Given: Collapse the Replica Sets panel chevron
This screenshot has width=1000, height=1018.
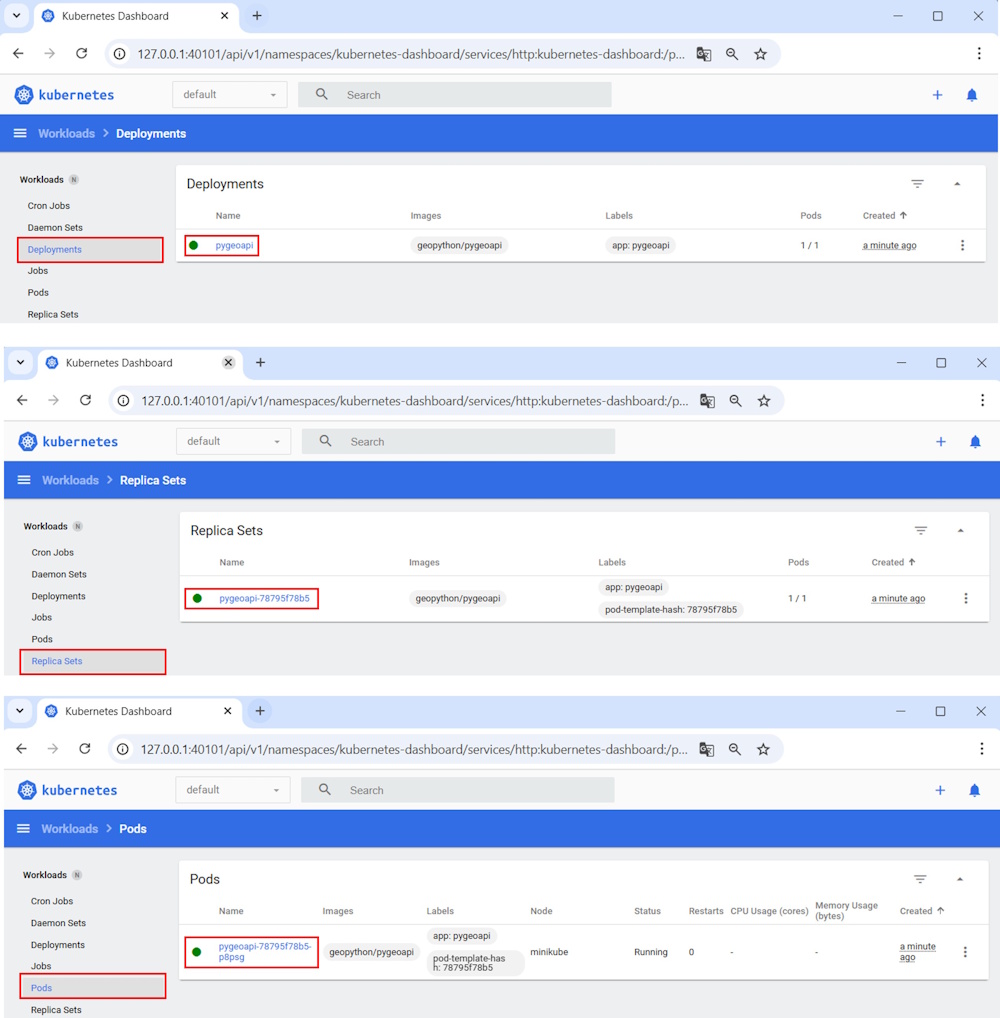Looking at the screenshot, I should click(x=960, y=530).
